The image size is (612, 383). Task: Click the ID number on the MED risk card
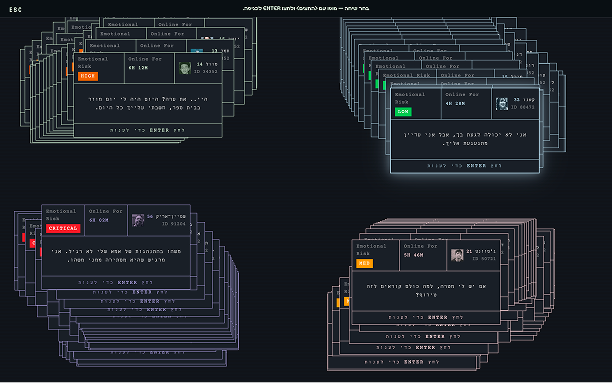click(x=484, y=258)
